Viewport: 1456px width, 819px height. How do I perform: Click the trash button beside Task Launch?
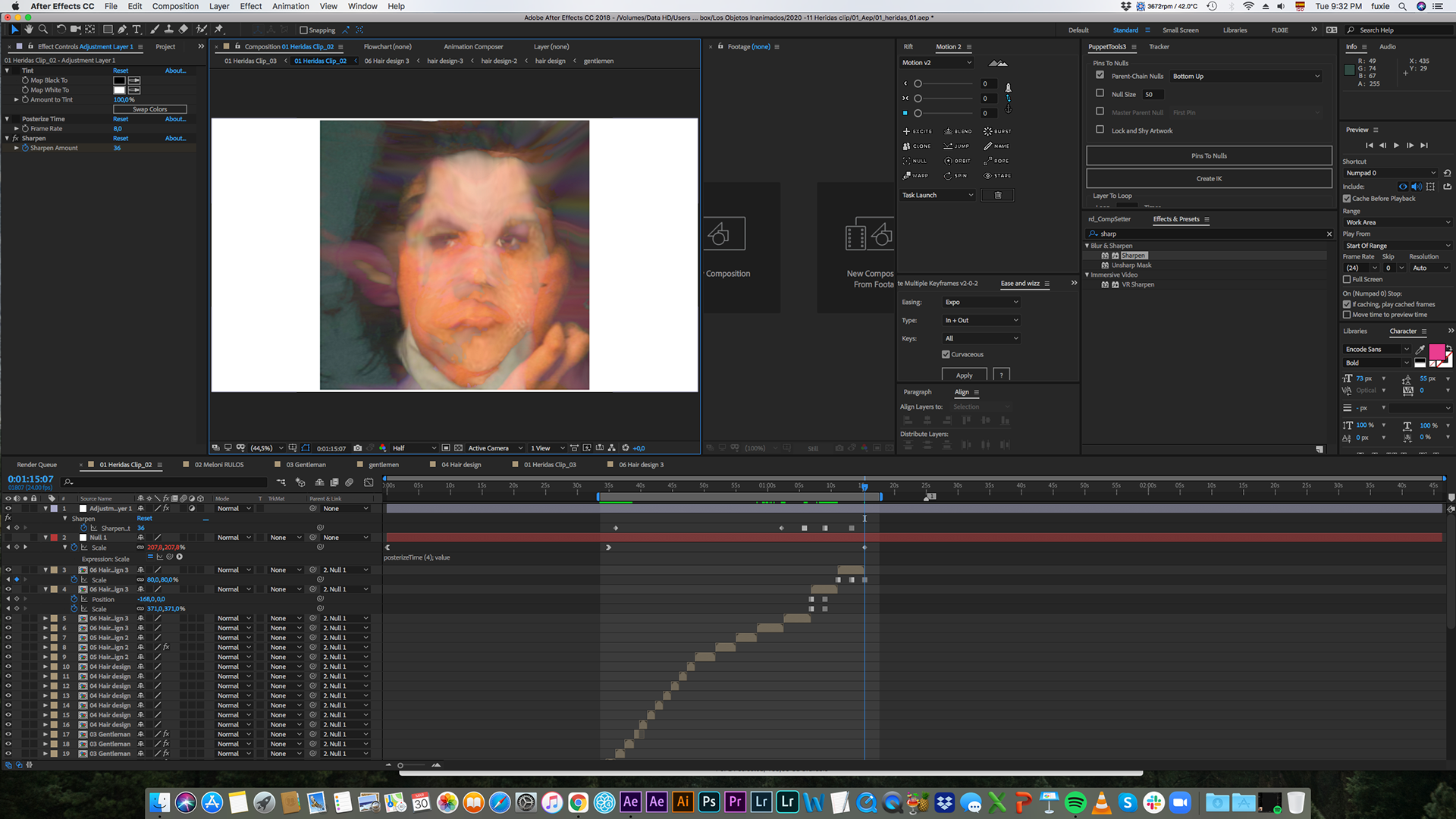tap(998, 195)
